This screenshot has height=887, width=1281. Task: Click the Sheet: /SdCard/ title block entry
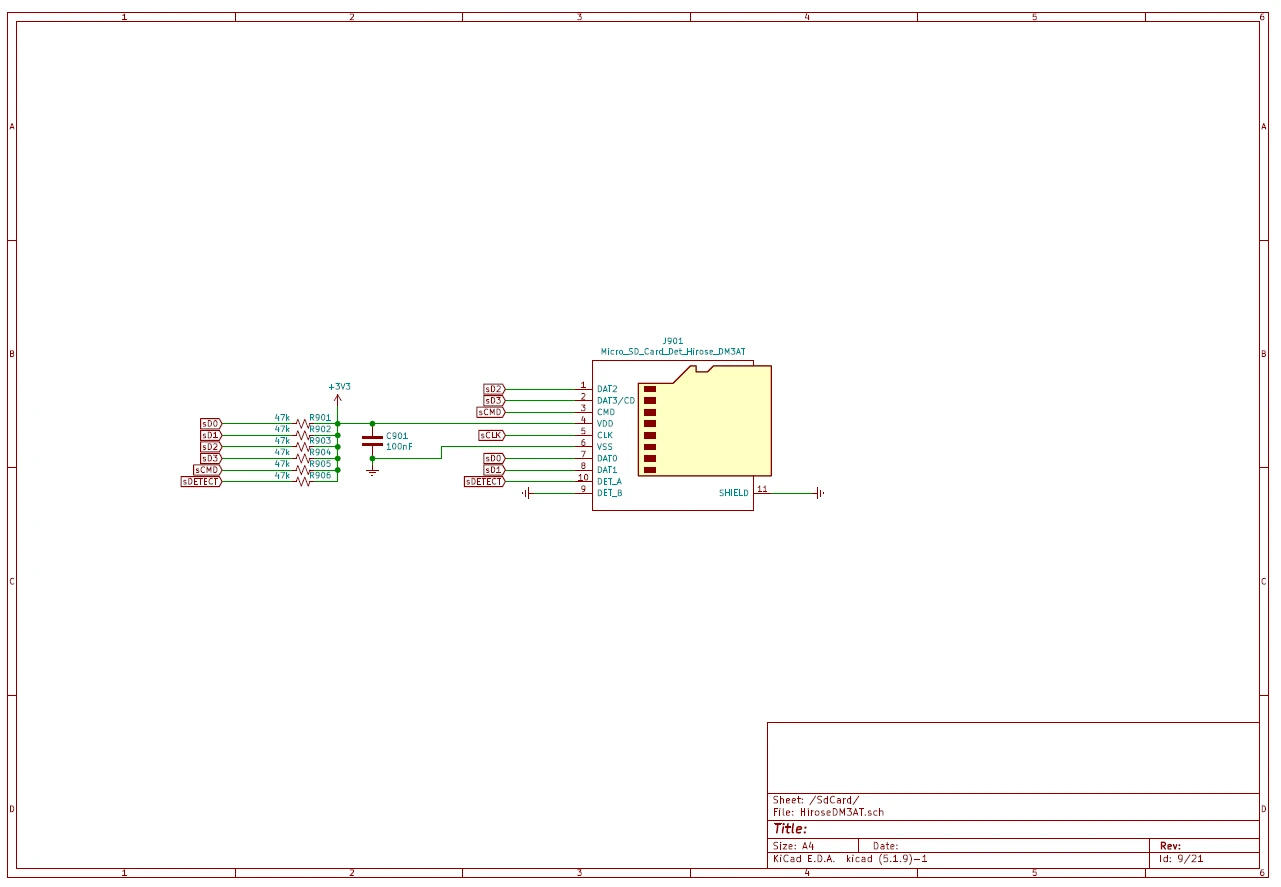coord(816,800)
